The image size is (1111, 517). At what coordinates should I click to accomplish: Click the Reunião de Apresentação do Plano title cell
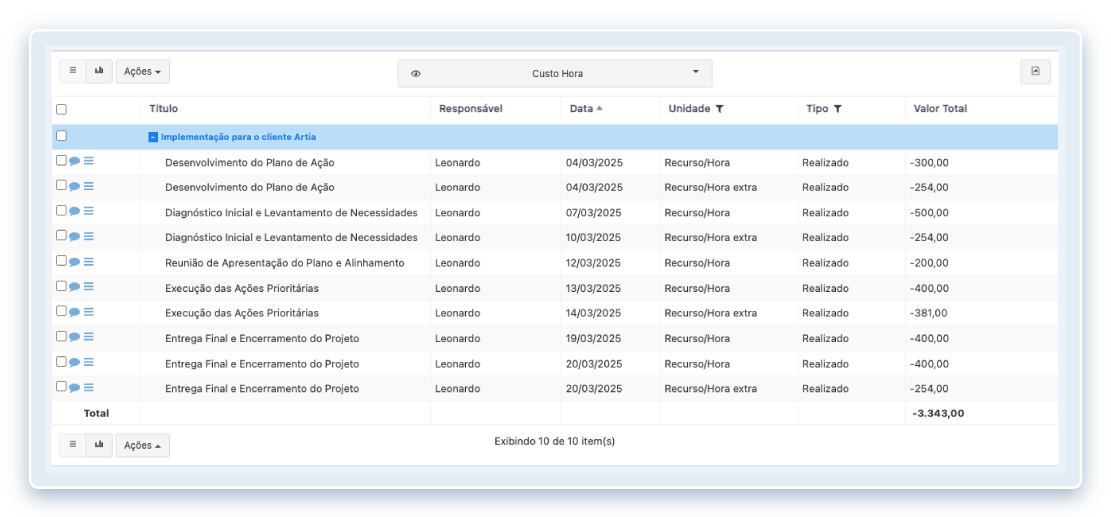284,263
